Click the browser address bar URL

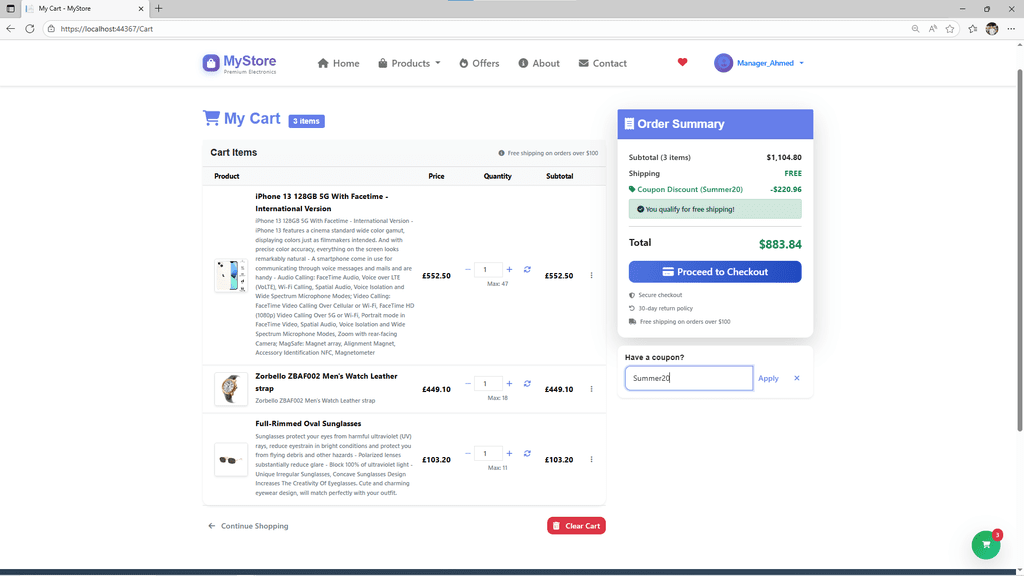(x=106, y=29)
